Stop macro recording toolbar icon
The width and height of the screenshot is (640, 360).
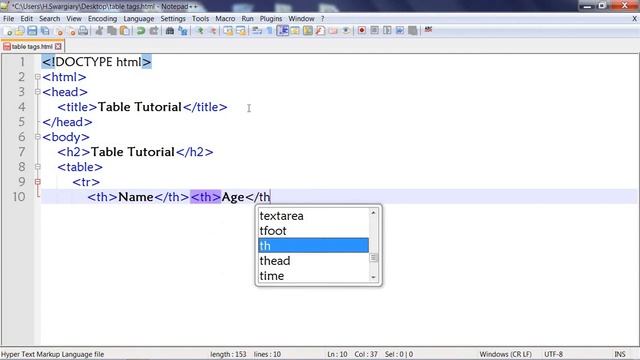tap(374, 31)
